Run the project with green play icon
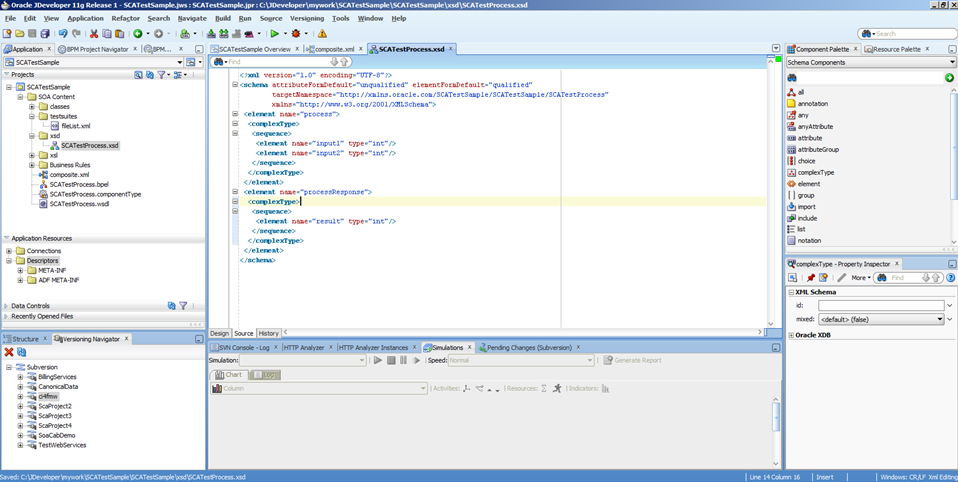This screenshot has height=482, width=958. pos(273,34)
